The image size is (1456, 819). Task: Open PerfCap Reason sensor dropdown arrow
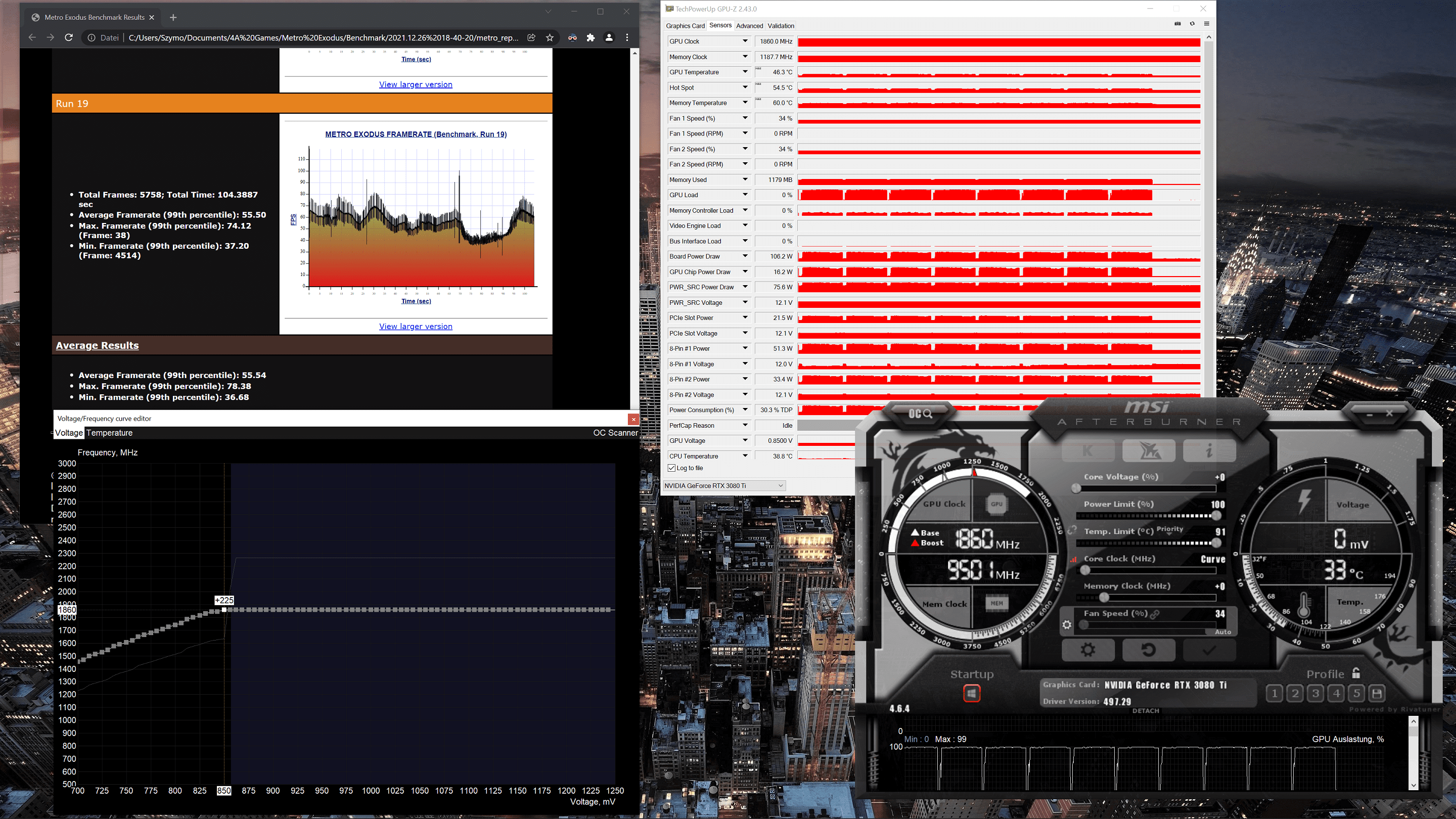[745, 425]
